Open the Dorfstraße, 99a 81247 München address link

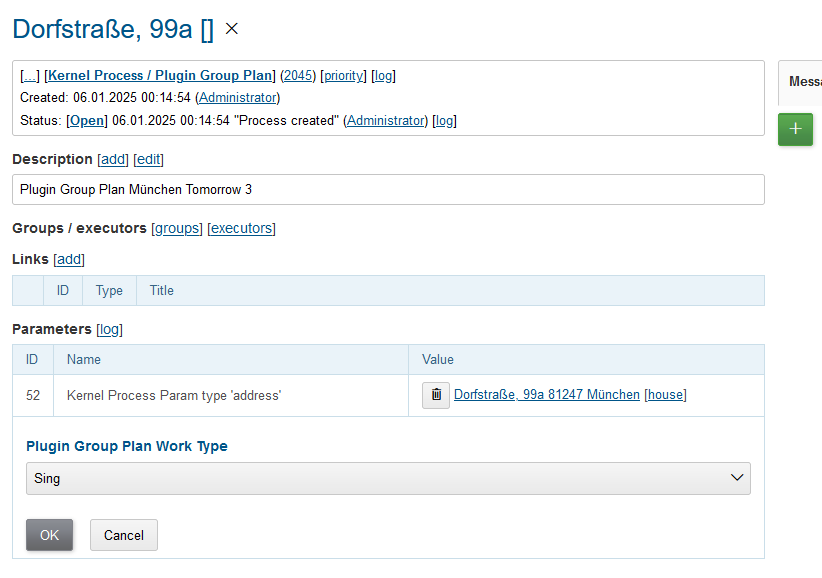click(546, 395)
